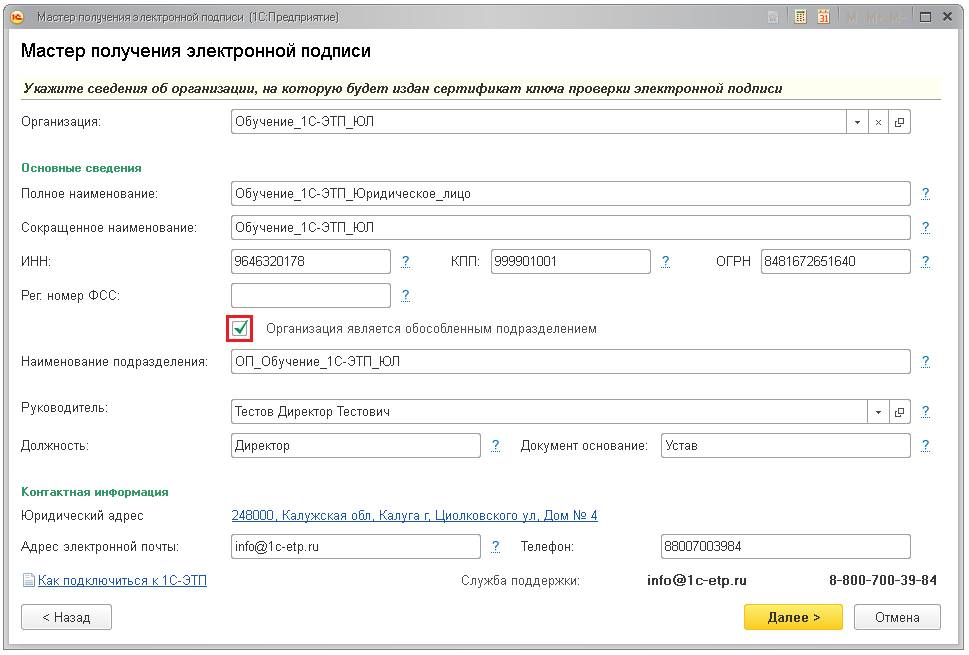Image resolution: width=969 pixels, height=655 pixels.
Task: Click into the КПП input field
Action: tap(571, 262)
